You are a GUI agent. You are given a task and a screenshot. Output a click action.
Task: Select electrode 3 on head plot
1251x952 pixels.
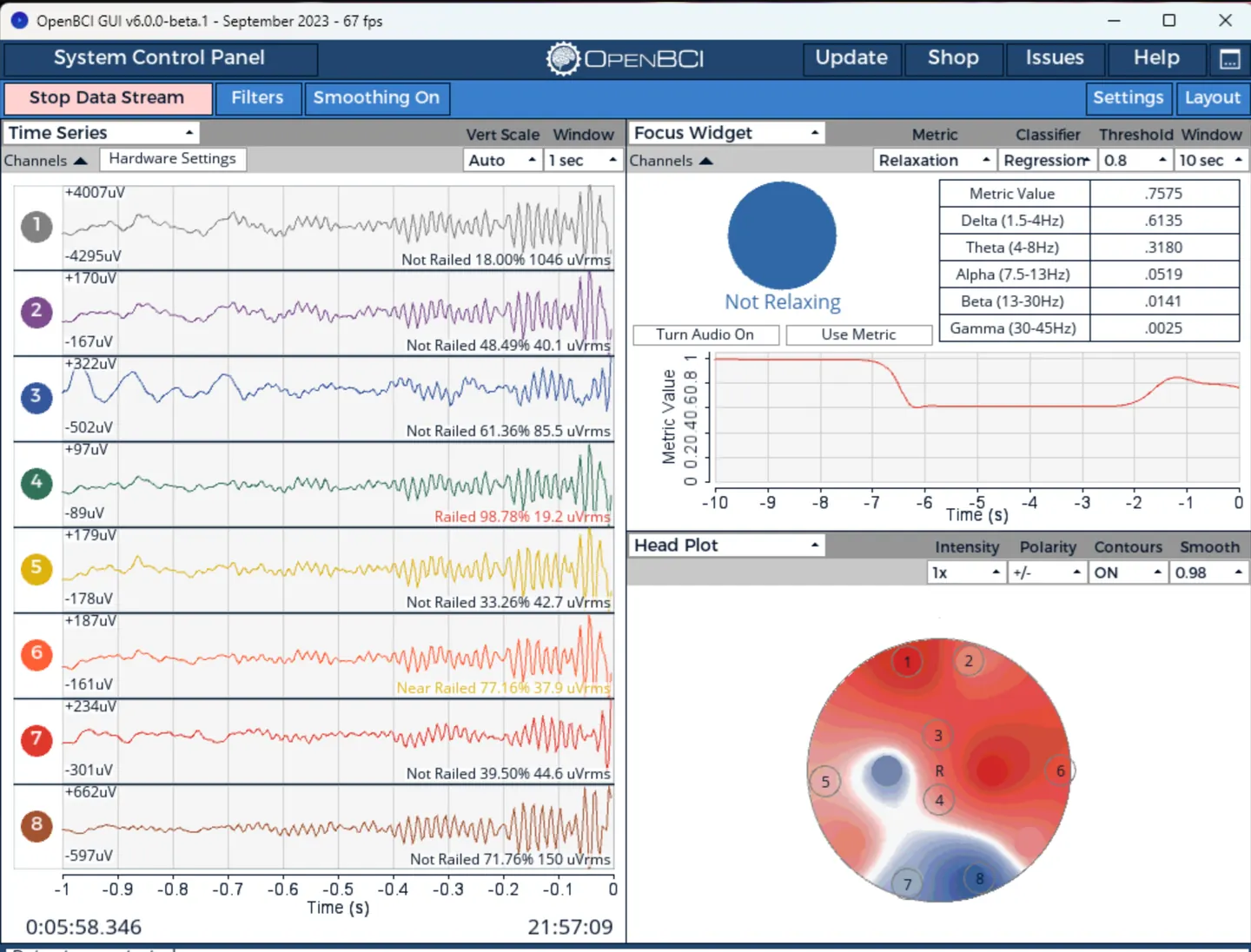click(938, 736)
